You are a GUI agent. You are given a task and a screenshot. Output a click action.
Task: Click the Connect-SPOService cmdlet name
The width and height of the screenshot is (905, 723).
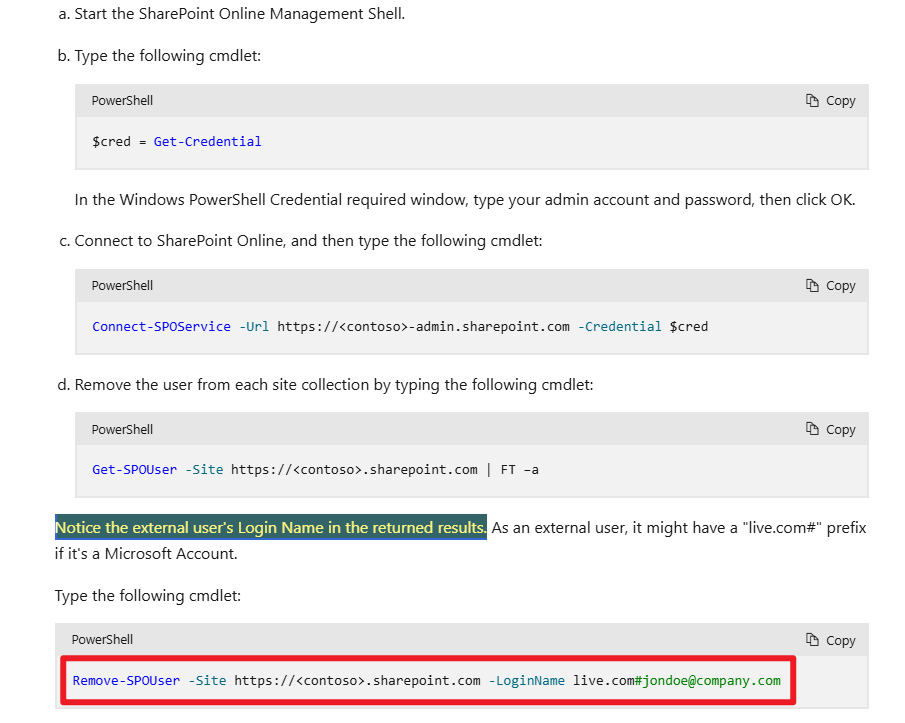(x=161, y=327)
